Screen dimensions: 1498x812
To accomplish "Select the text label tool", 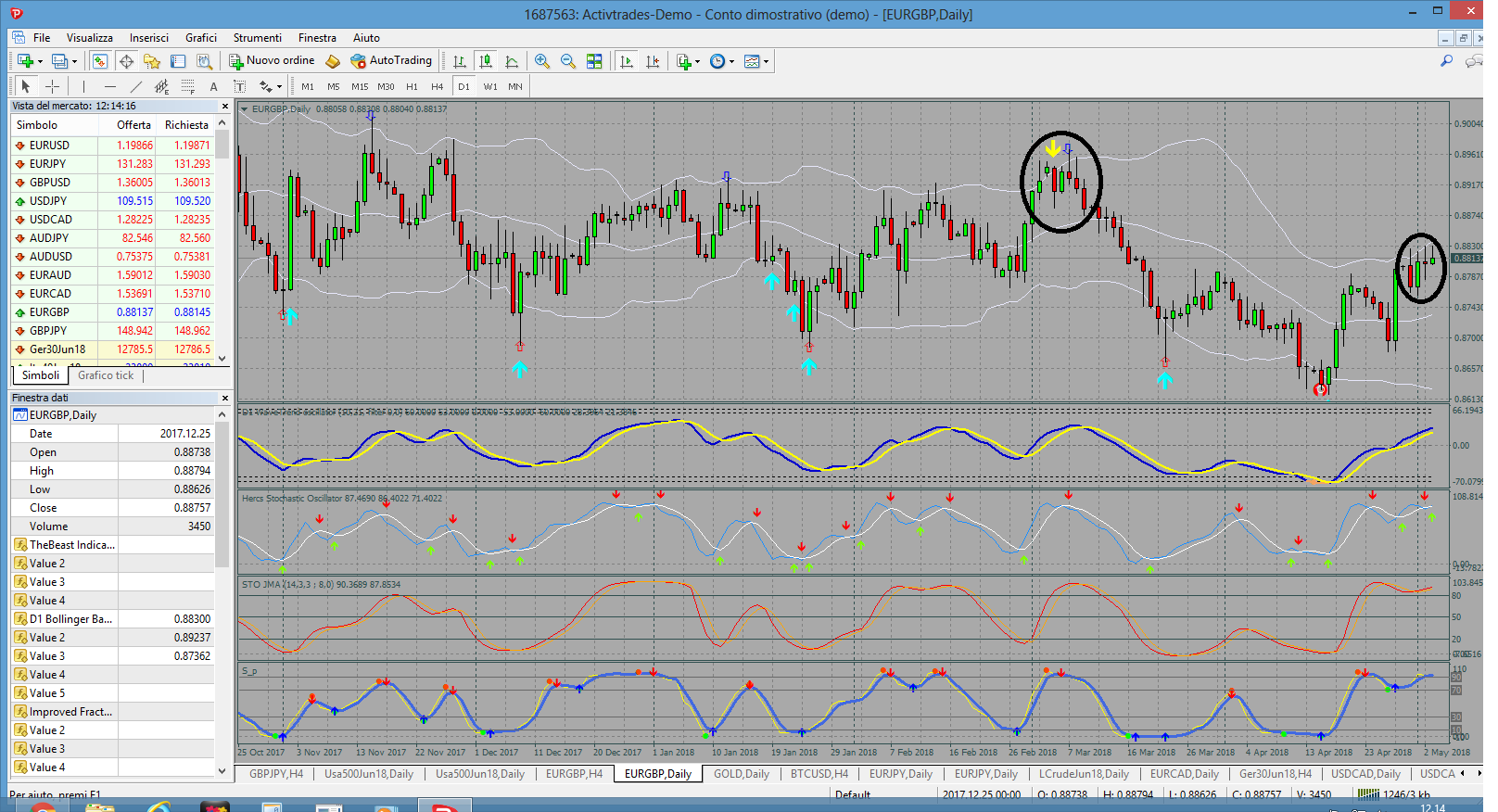I will [x=239, y=86].
